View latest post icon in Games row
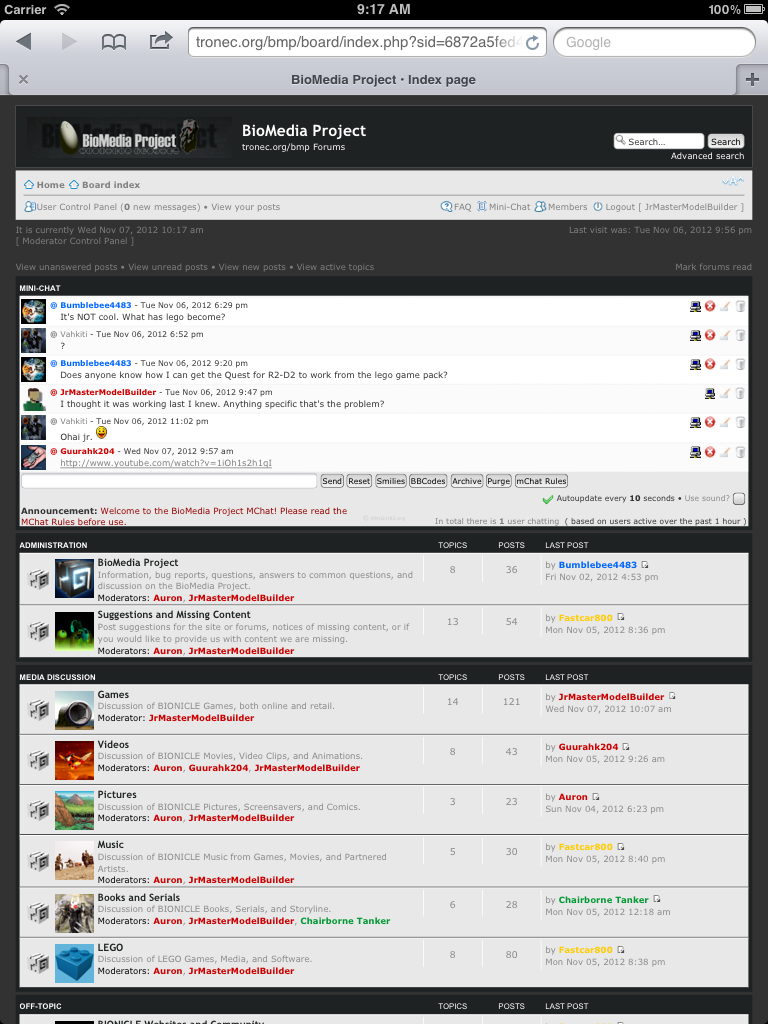 (x=673, y=697)
